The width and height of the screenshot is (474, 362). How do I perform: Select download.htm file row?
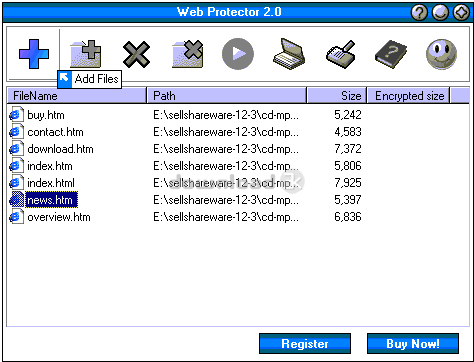pyautogui.click(x=60, y=149)
